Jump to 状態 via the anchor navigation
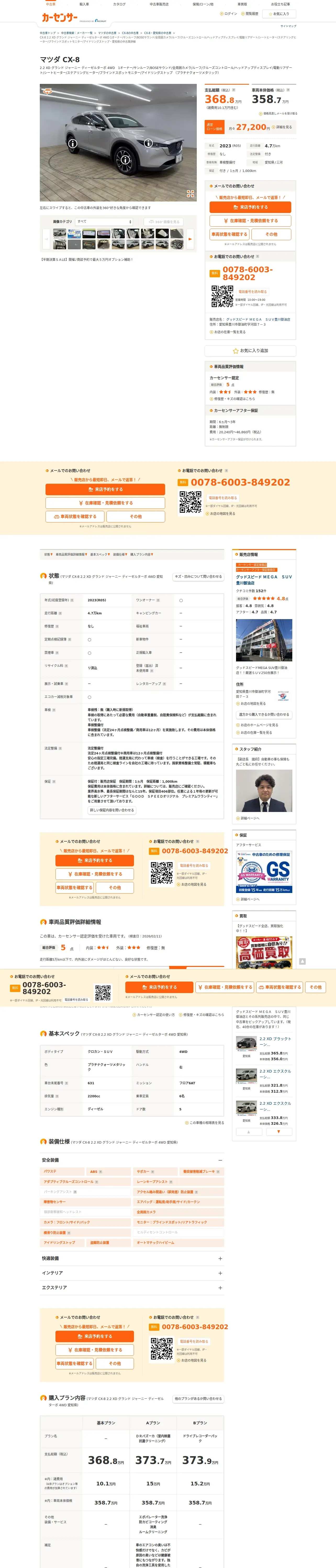This screenshot has width=336, height=1568. point(48,555)
